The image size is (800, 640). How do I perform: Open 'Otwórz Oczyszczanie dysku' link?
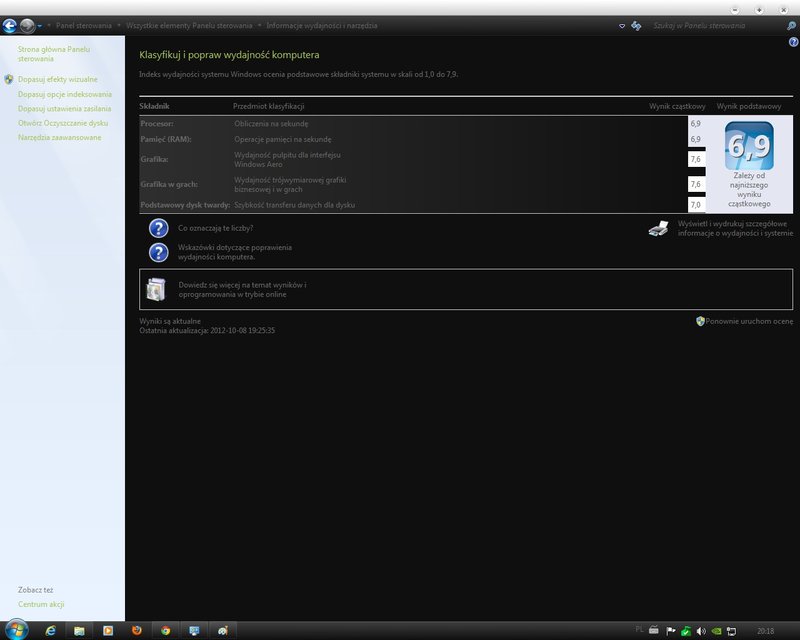63,123
